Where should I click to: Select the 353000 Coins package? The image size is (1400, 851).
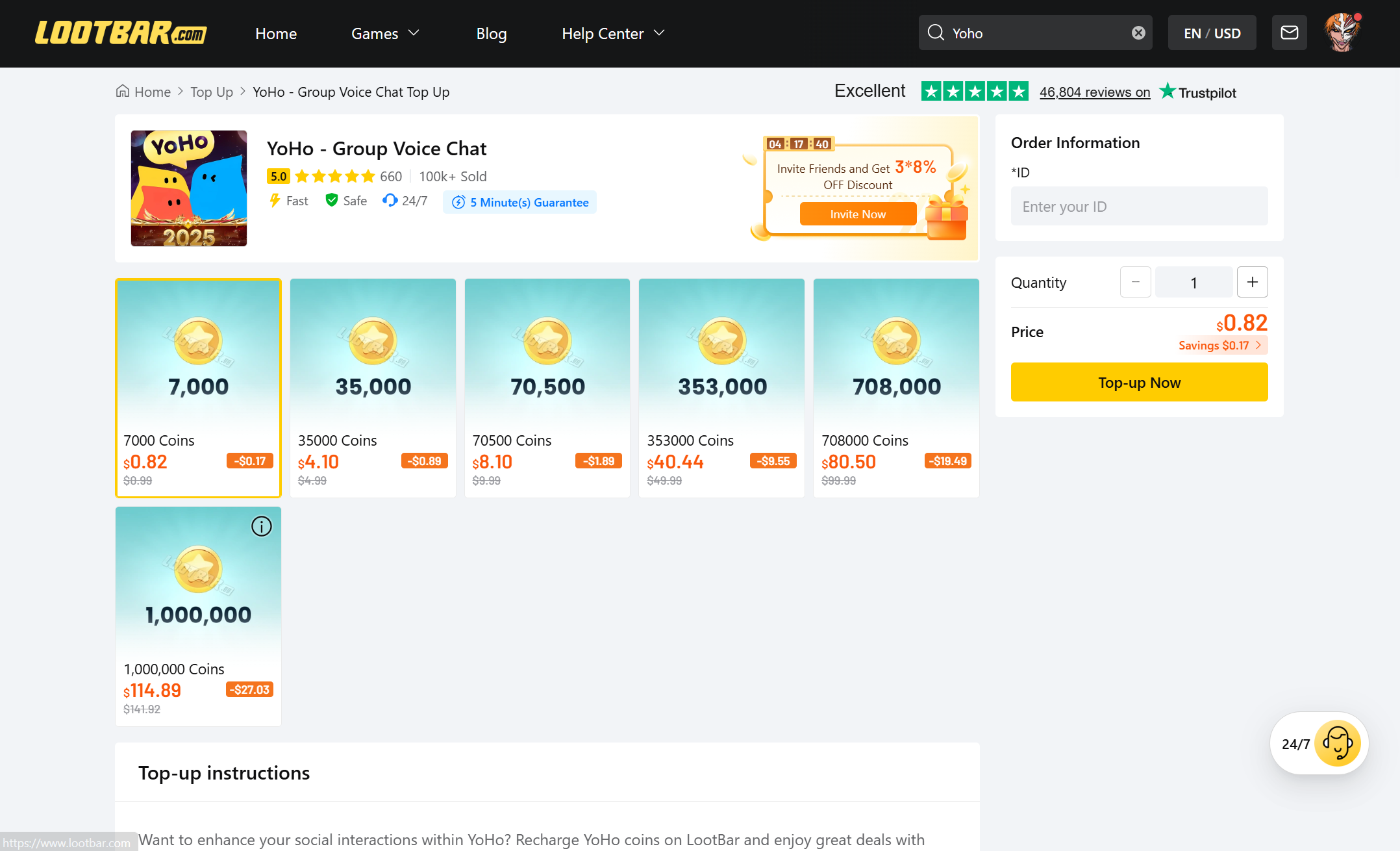pos(721,388)
